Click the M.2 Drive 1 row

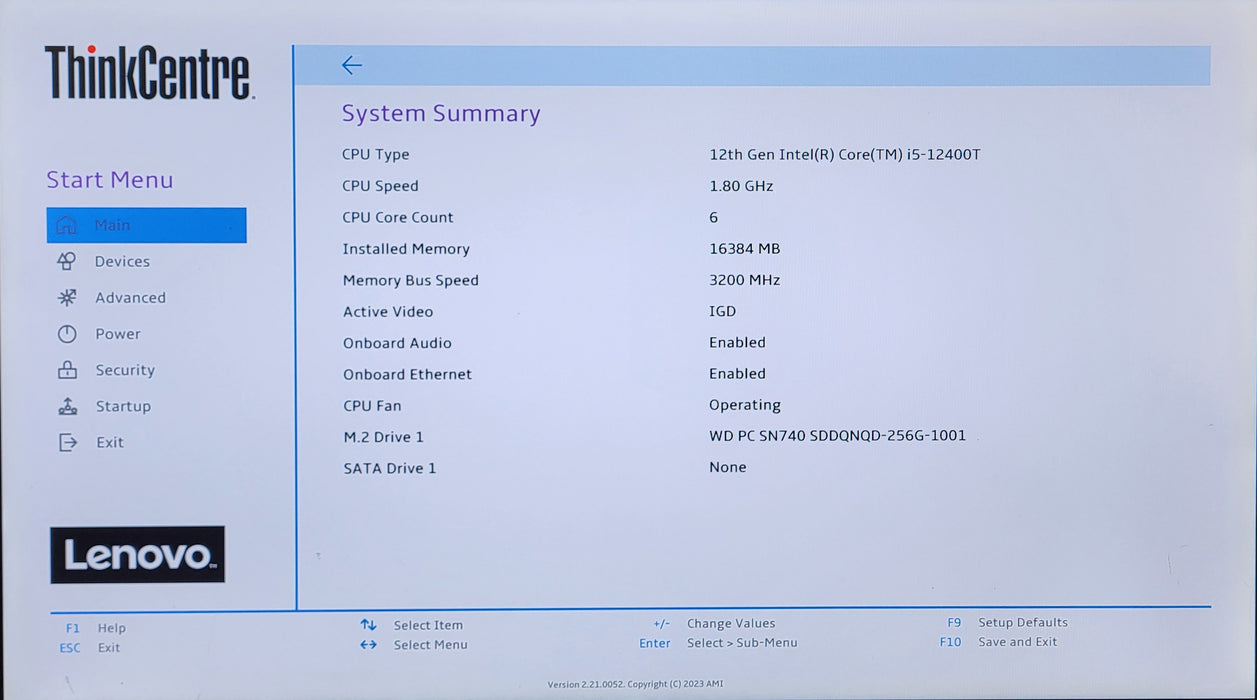click(x=655, y=436)
